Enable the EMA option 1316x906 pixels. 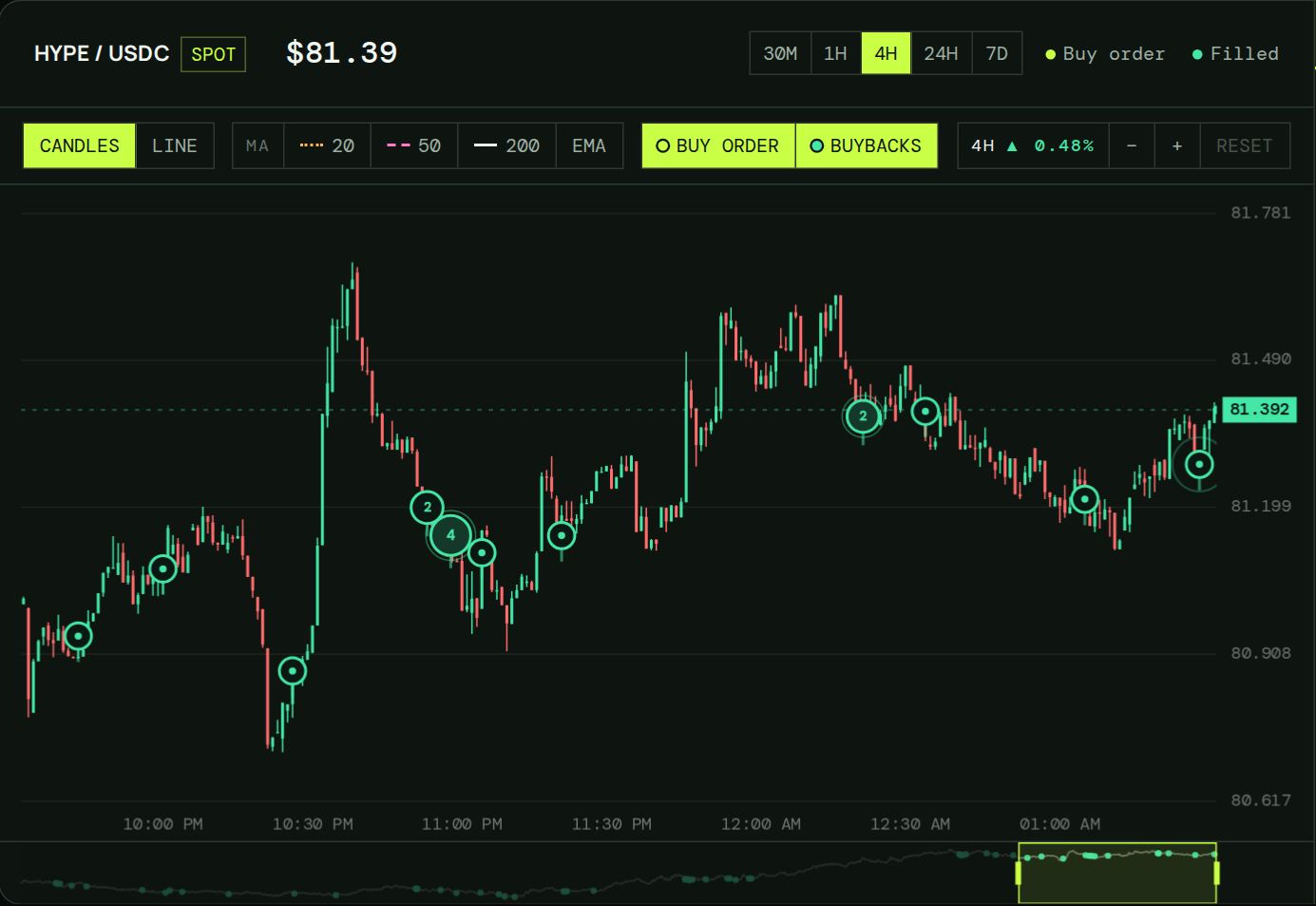[x=589, y=145]
